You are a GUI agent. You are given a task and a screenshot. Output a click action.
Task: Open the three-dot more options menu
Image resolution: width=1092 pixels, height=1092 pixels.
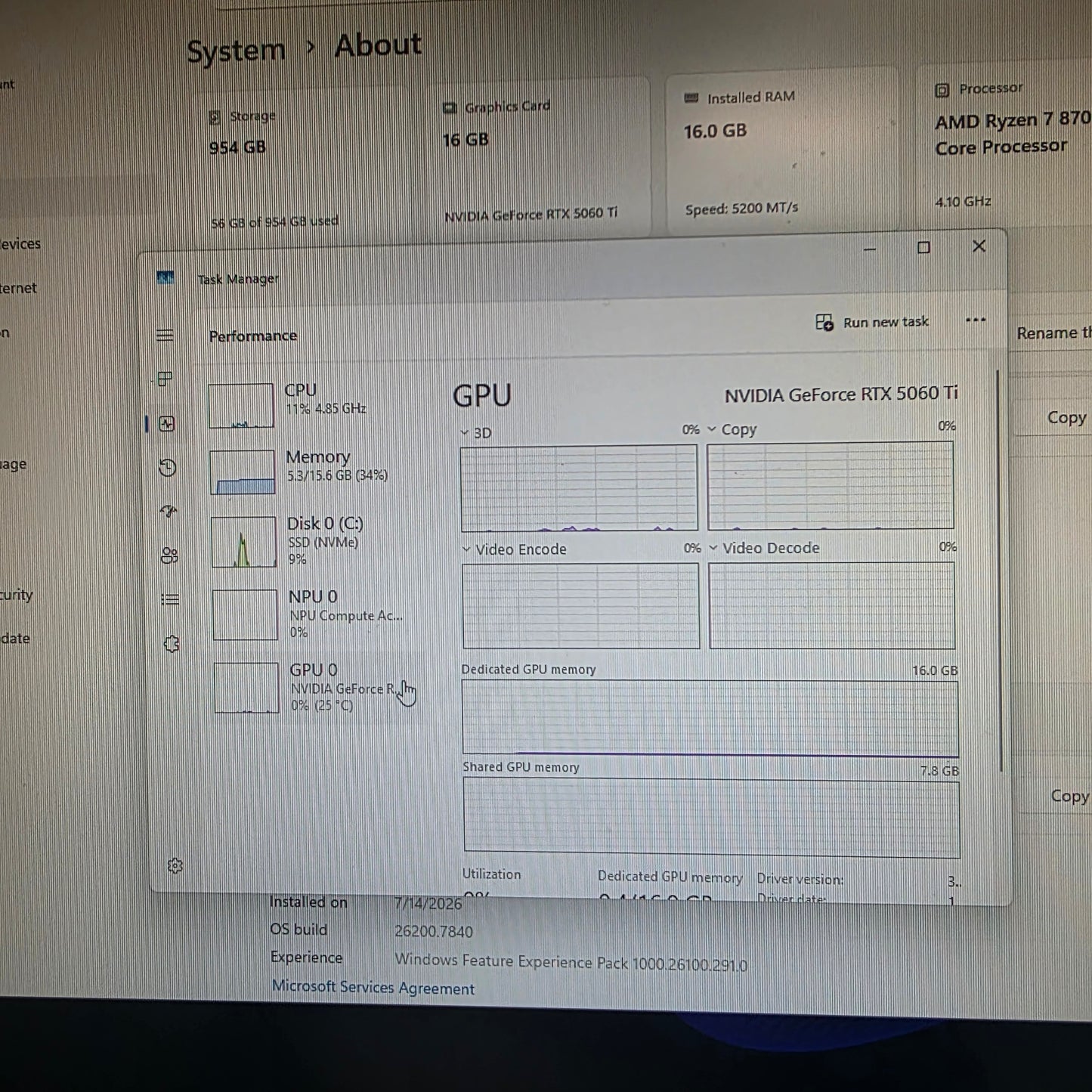point(976,320)
